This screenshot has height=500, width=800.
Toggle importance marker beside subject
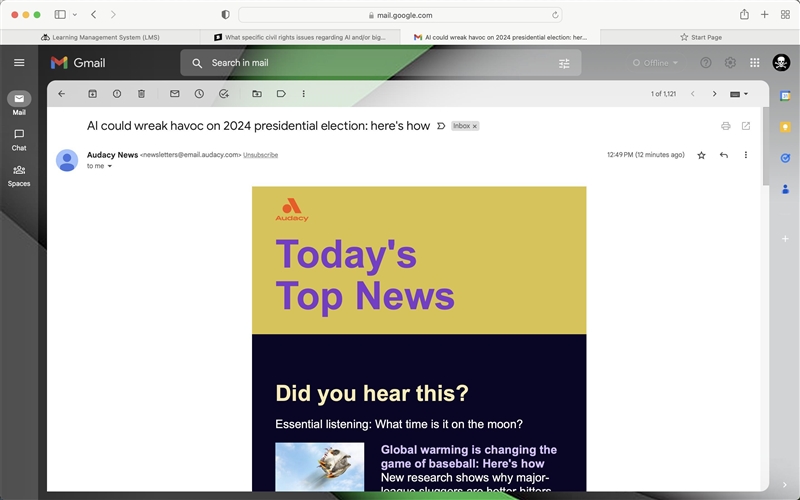(441, 126)
